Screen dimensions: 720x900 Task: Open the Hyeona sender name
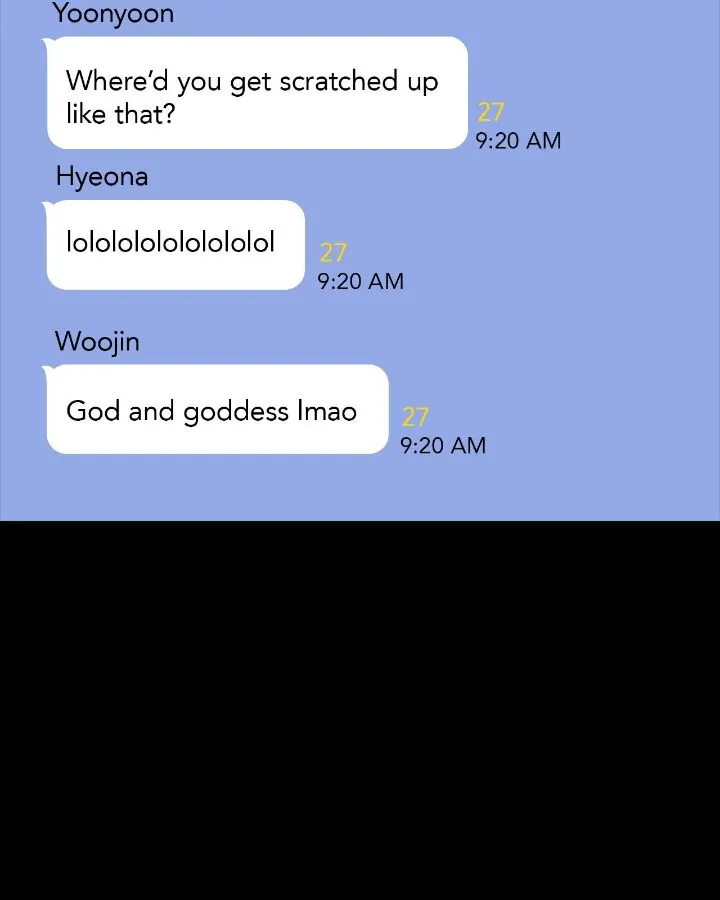click(x=102, y=176)
